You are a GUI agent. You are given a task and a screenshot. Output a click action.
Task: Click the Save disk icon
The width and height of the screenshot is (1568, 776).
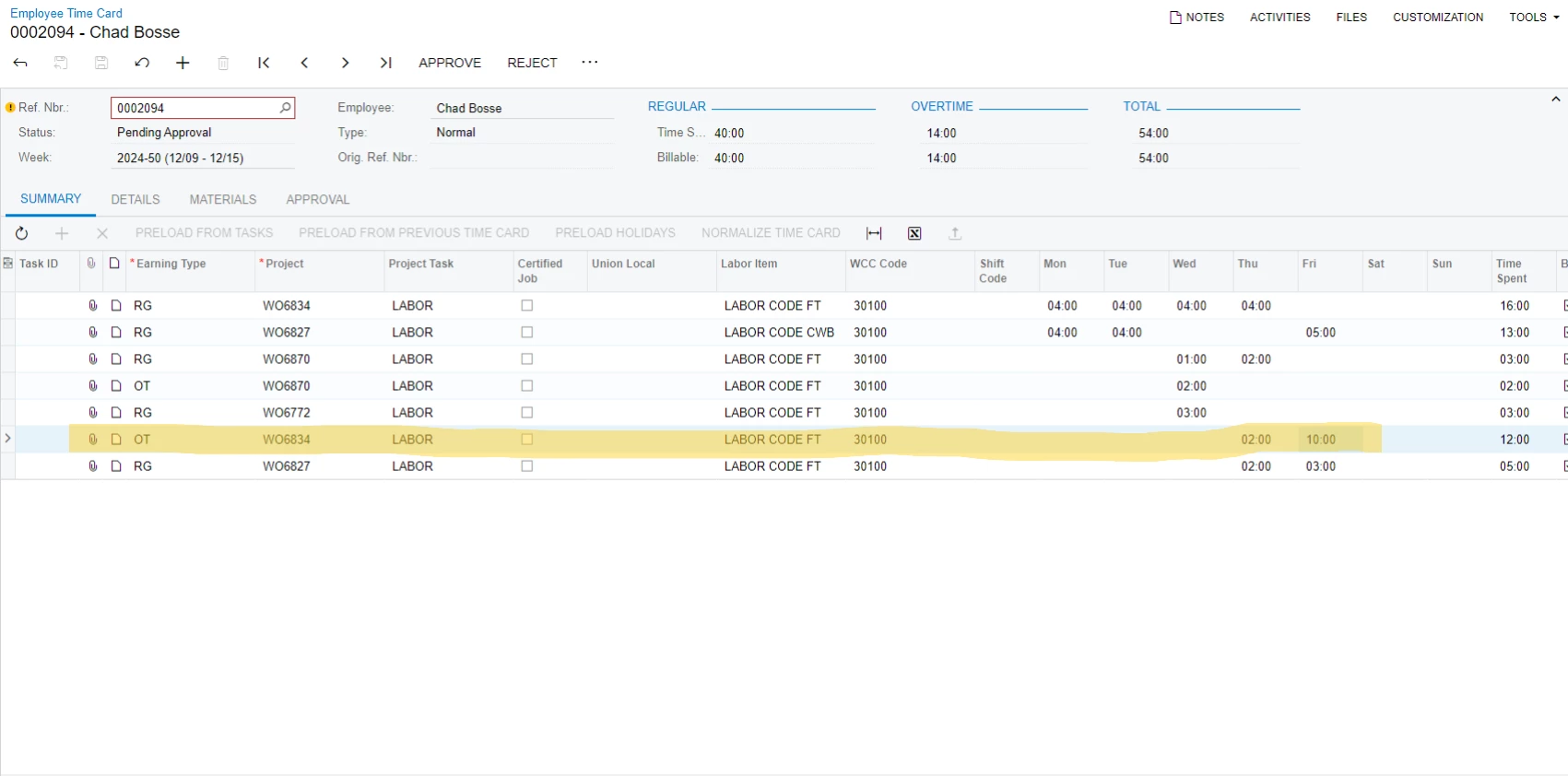pyautogui.click(x=101, y=63)
